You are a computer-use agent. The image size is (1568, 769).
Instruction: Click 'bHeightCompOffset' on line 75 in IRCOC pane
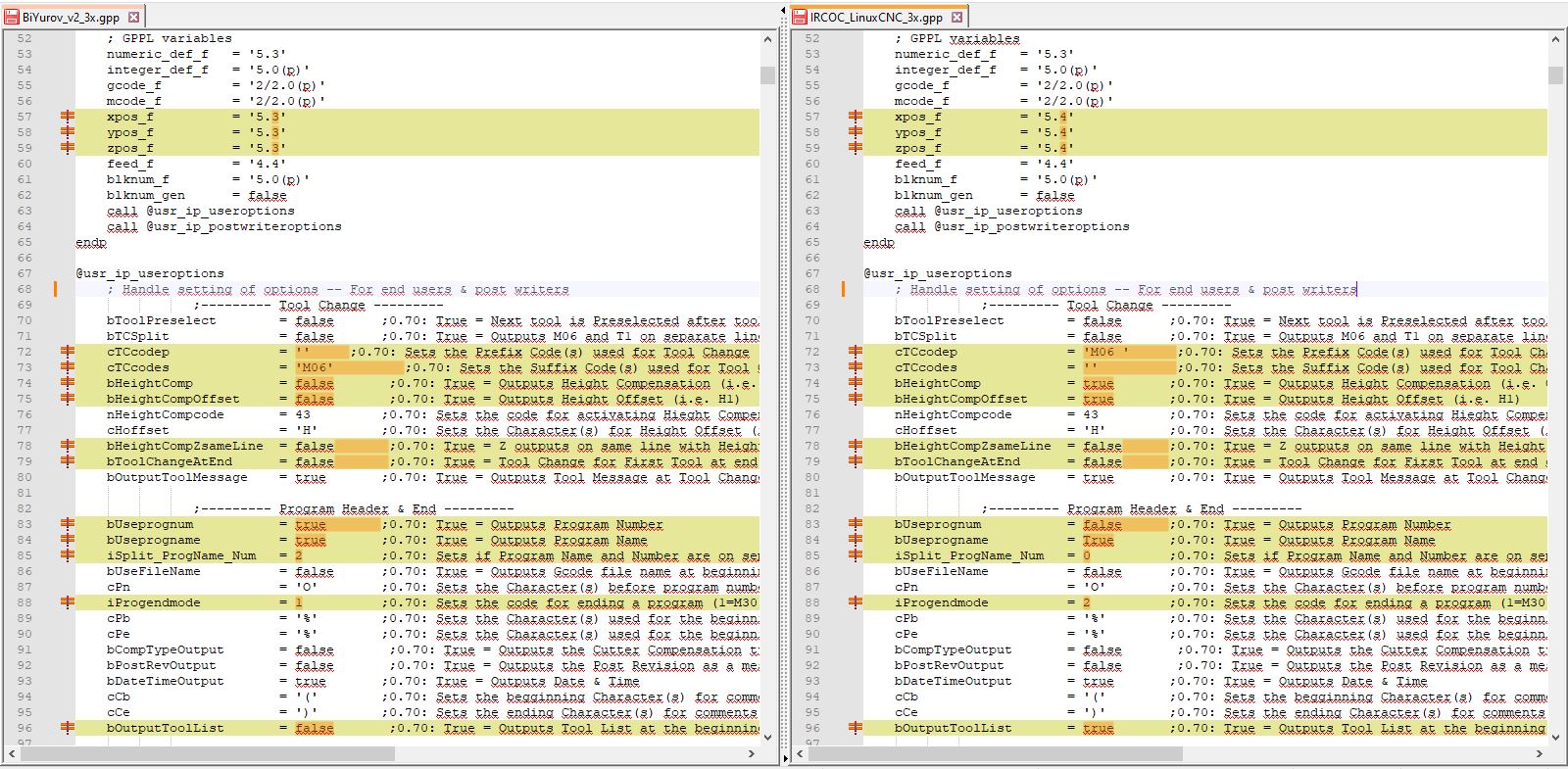click(x=961, y=399)
